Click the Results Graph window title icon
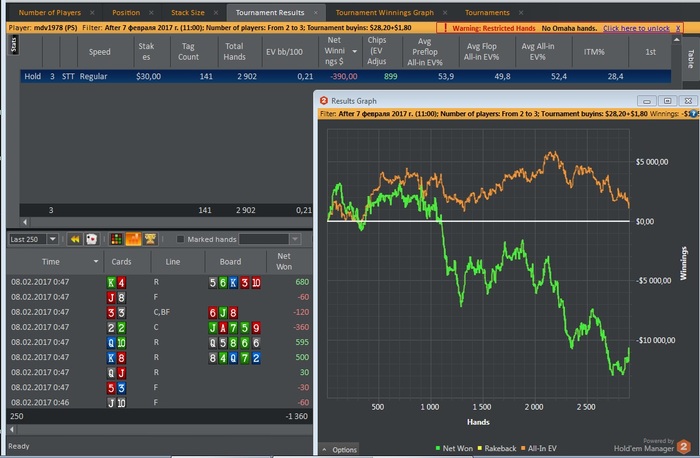This screenshot has height=458, width=700. point(324,100)
